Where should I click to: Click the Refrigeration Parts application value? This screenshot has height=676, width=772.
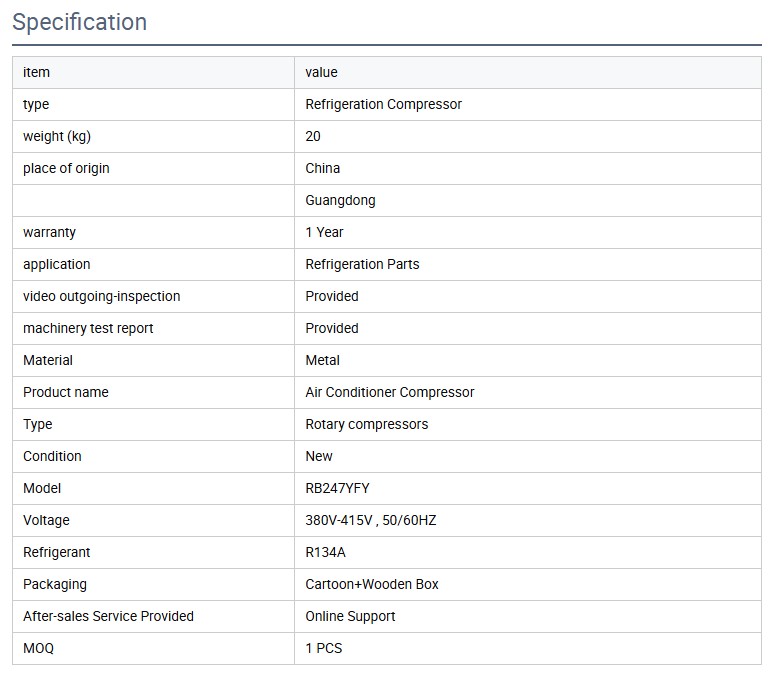[x=362, y=264]
